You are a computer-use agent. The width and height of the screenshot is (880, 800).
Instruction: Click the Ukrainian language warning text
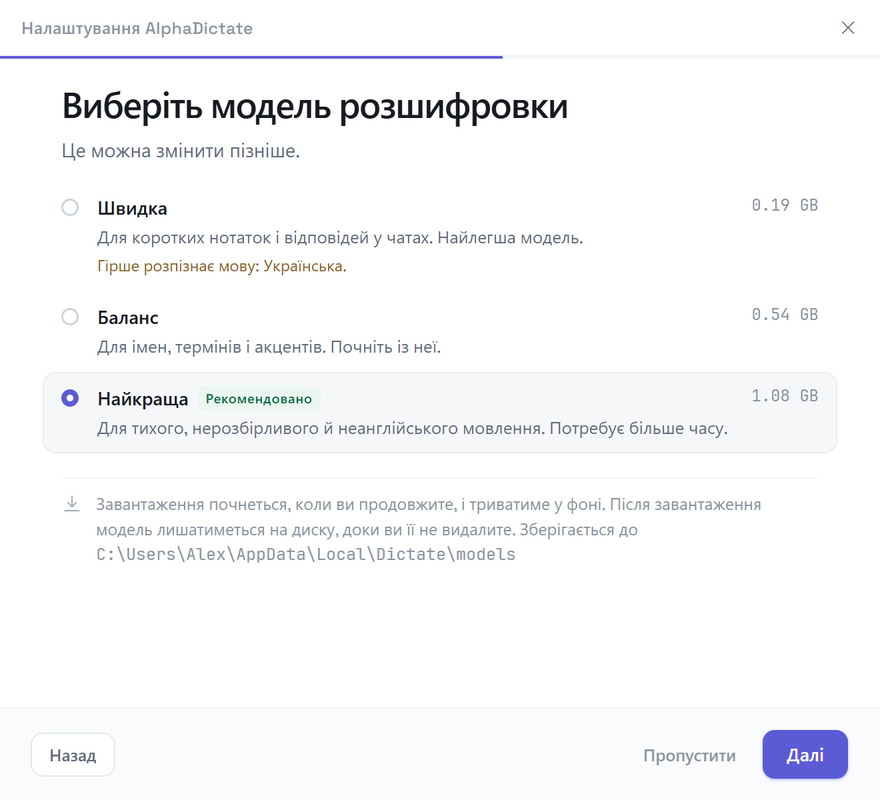tap(222, 266)
